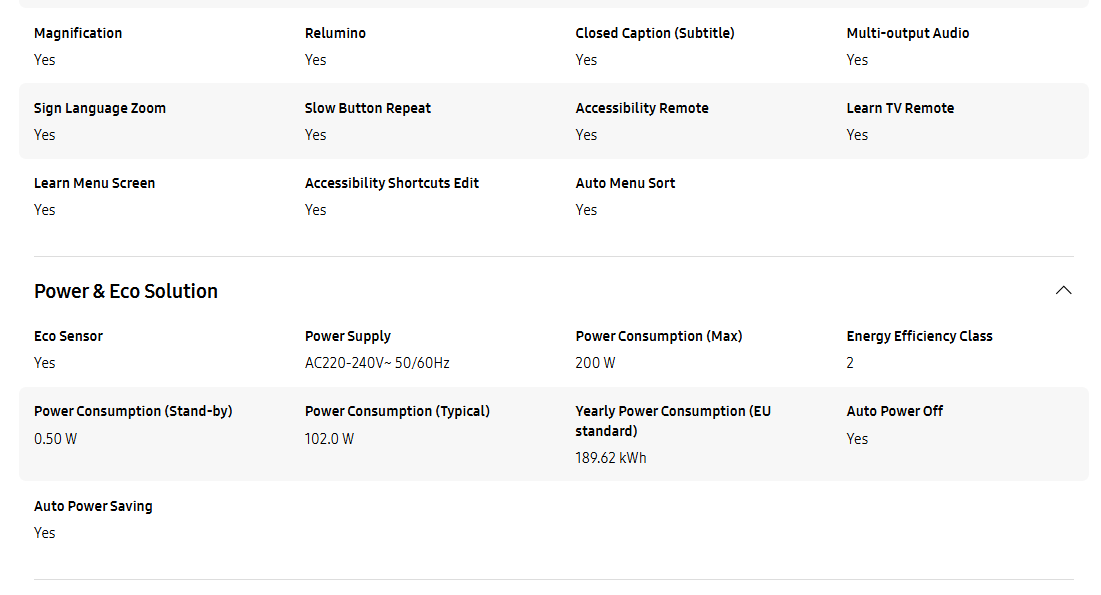
Task: Select the Magnification spec label
Action: coord(78,33)
